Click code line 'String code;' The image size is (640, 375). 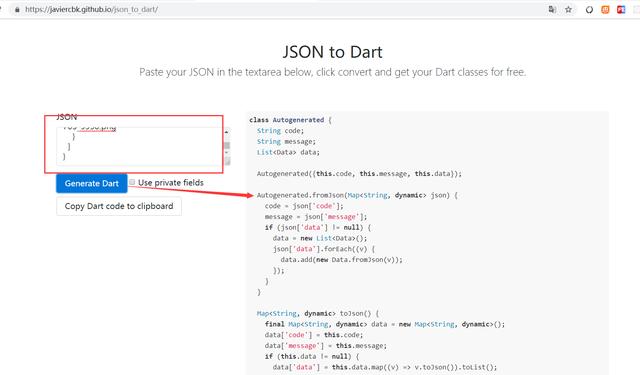coord(280,131)
